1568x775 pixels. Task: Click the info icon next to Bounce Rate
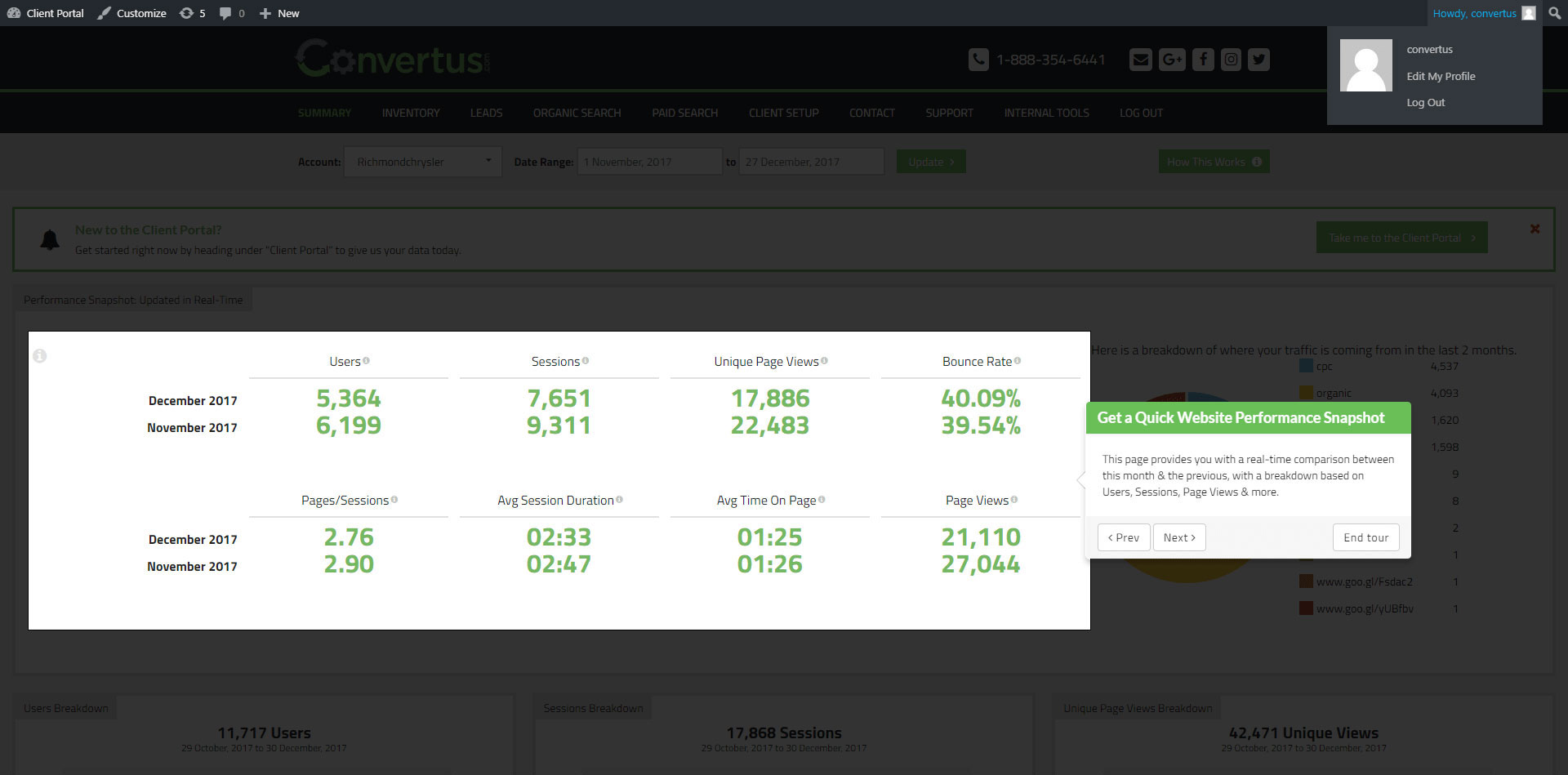(x=1018, y=361)
